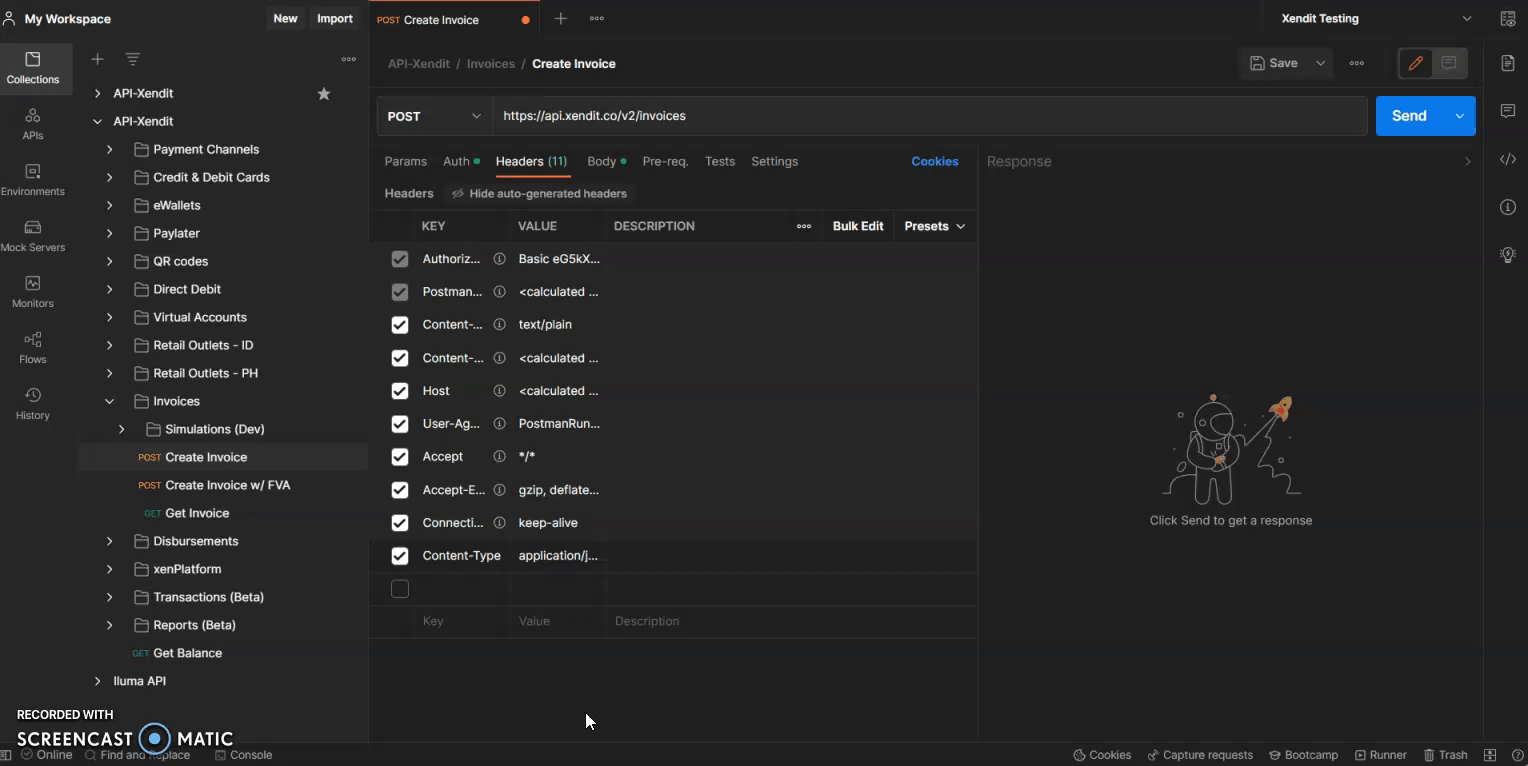Click the request URL field
1528x766 pixels.
(930, 116)
